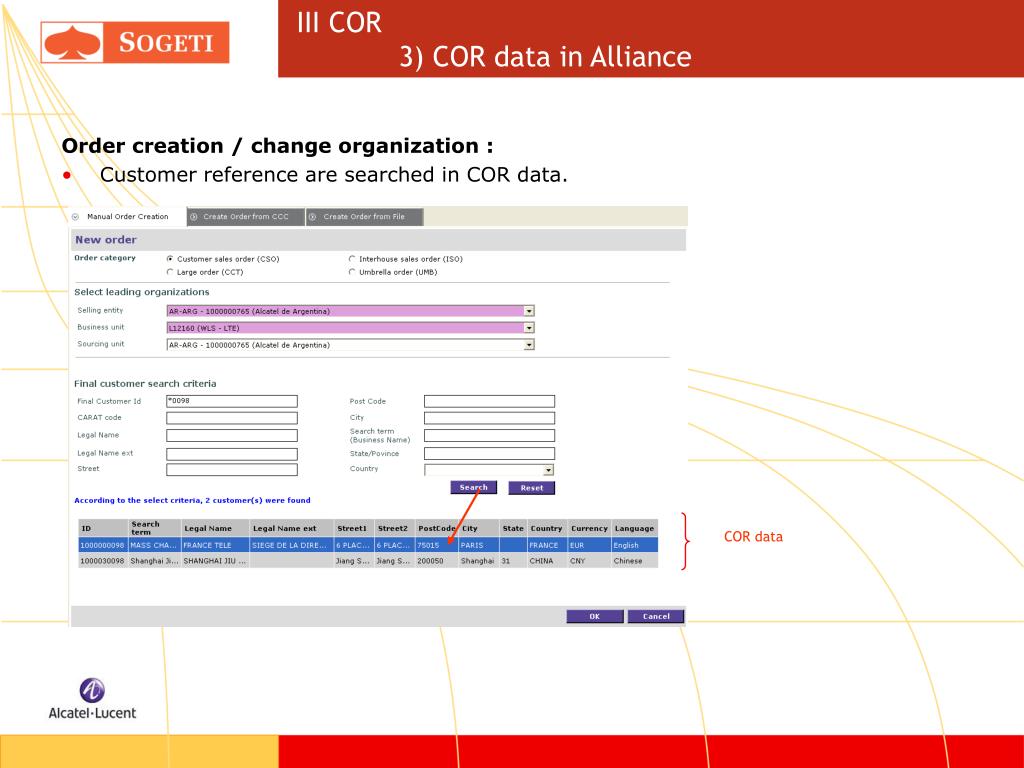1024x768 pixels.
Task: Click the SIEGE DE LA DIRE... cell
Action: point(292,545)
